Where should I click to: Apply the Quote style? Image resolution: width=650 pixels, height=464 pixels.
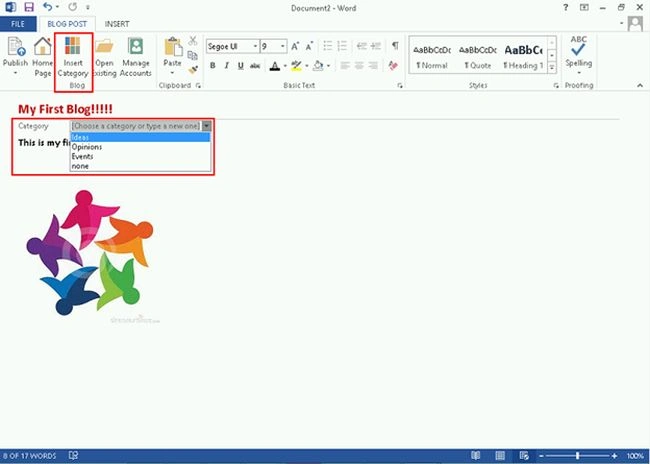coord(478,56)
